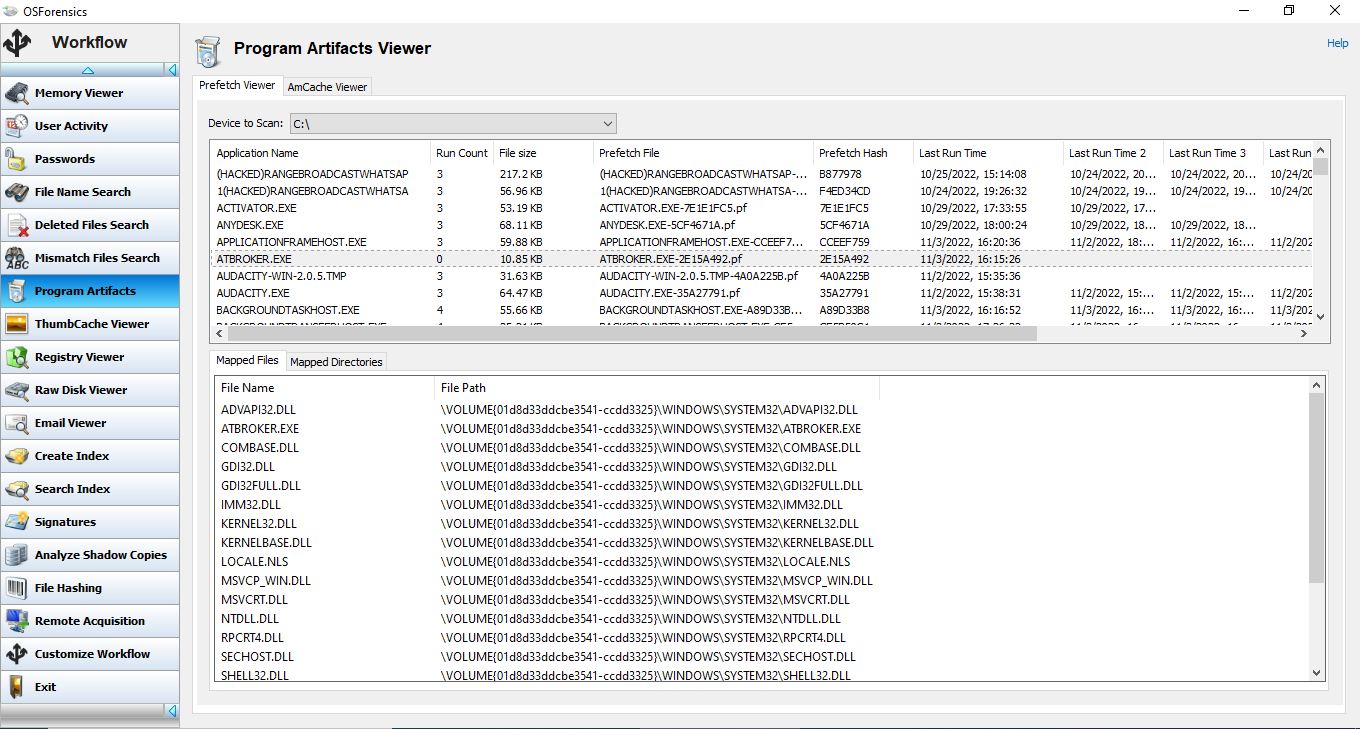The width and height of the screenshot is (1360, 729).
Task: Sort mapped files by File Path header
Action: (x=657, y=388)
